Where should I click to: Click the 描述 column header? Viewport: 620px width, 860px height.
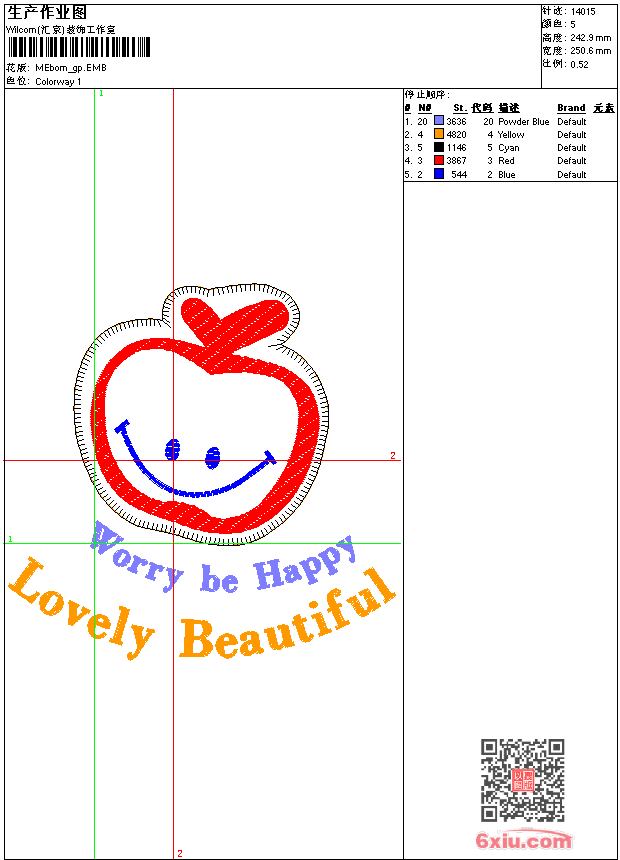[x=509, y=108]
